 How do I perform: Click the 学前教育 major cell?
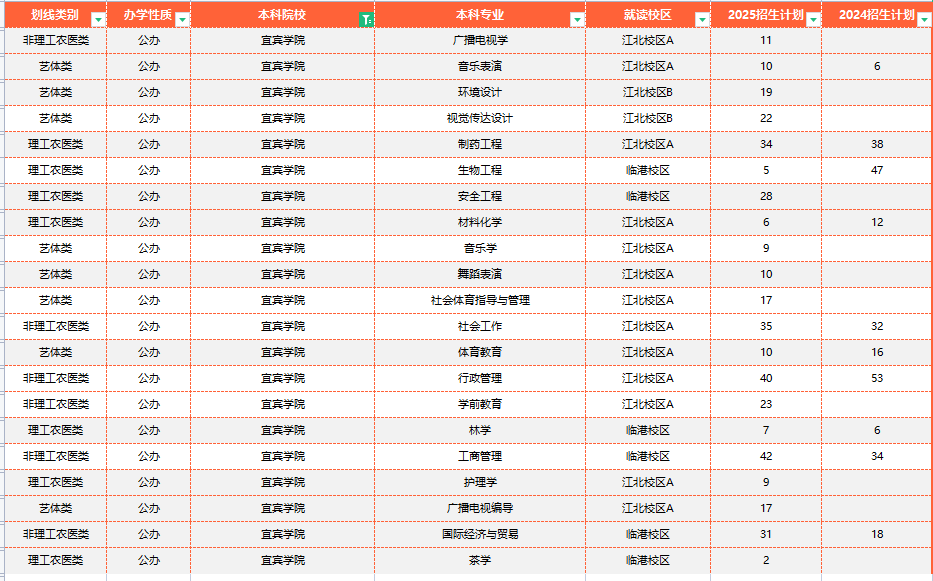[x=480, y=404]
